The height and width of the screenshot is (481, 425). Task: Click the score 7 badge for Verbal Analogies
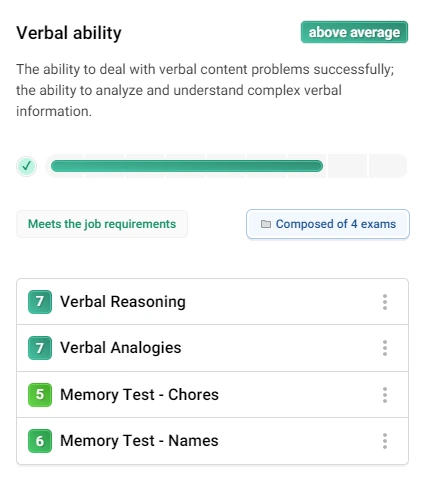40,348
